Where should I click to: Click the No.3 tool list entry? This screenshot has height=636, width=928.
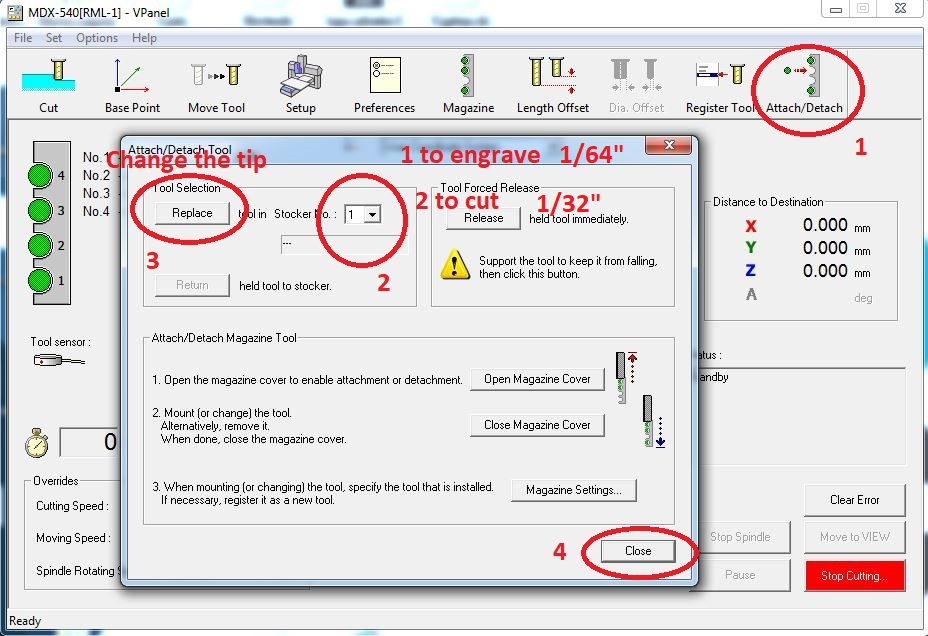(x=96, y=193)
